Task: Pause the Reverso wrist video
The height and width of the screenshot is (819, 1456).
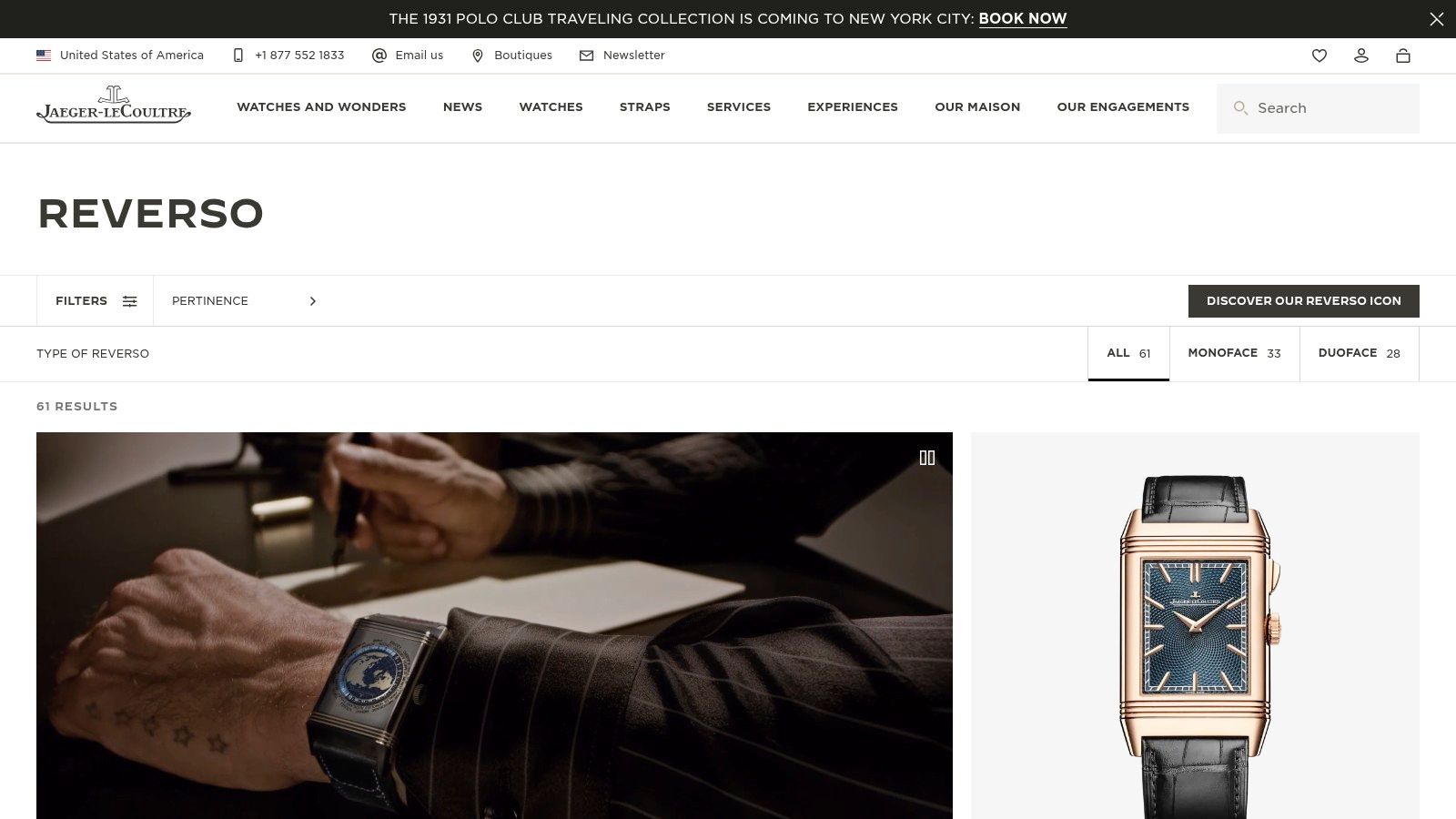Action: (927, 458)
